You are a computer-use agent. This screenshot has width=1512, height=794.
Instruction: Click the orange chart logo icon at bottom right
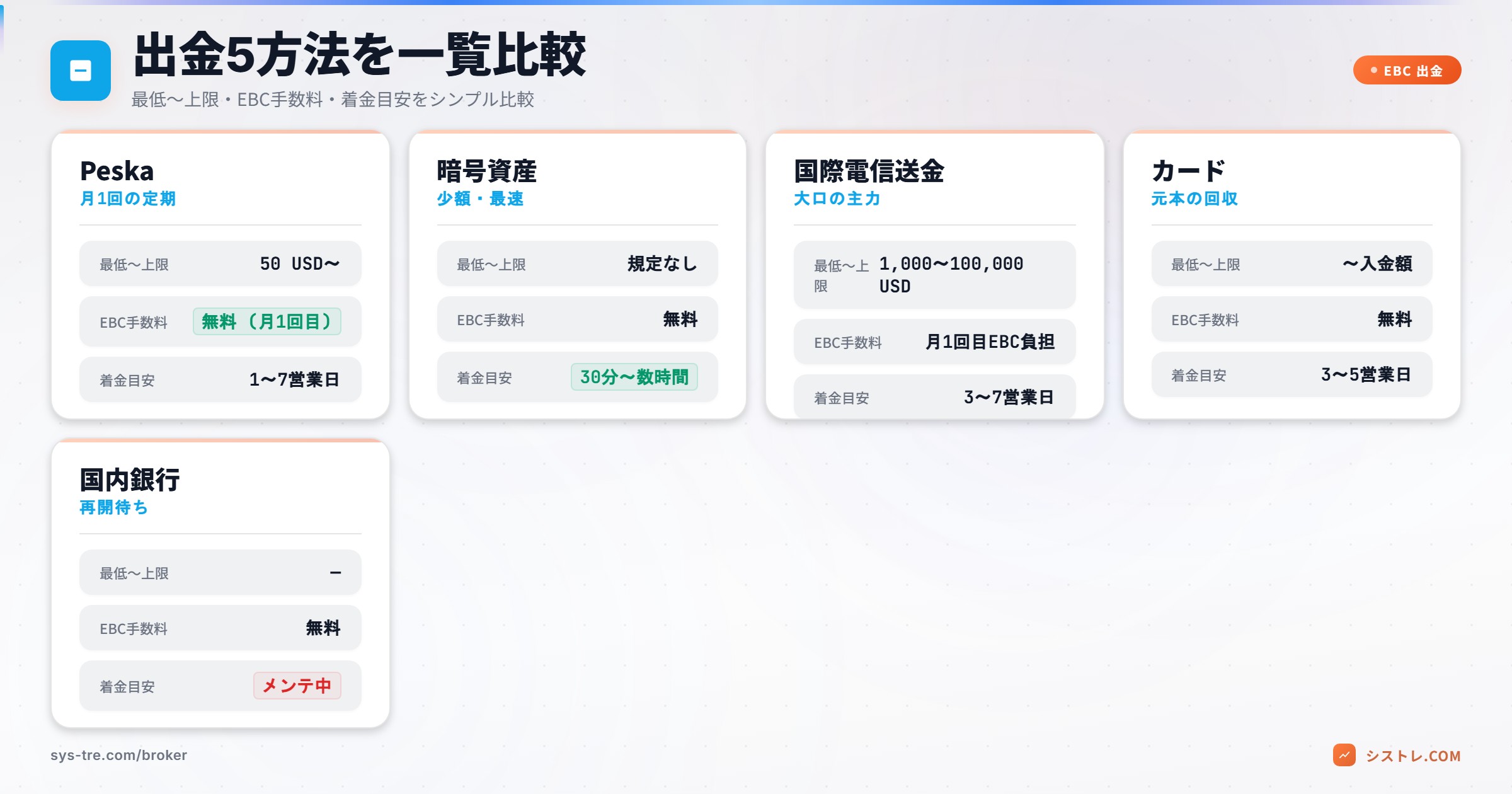click(x=1344, y=755)
